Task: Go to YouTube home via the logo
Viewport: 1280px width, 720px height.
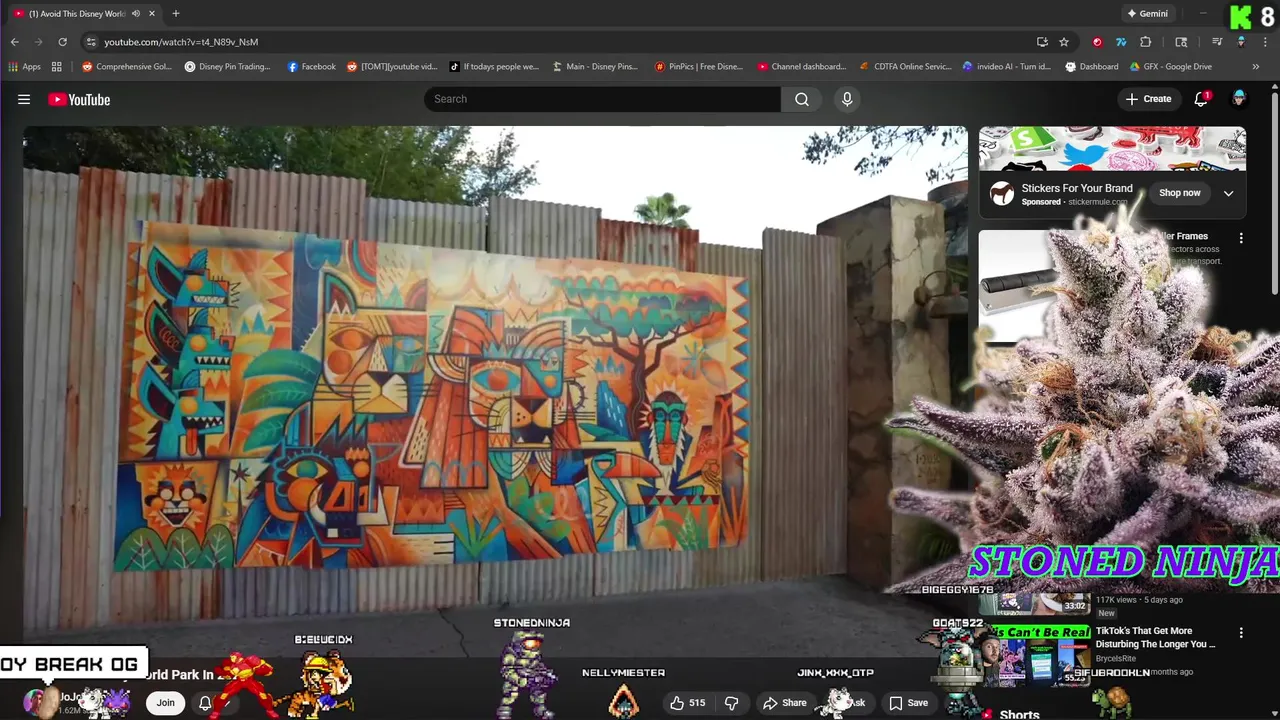Action: pos(79,99)
